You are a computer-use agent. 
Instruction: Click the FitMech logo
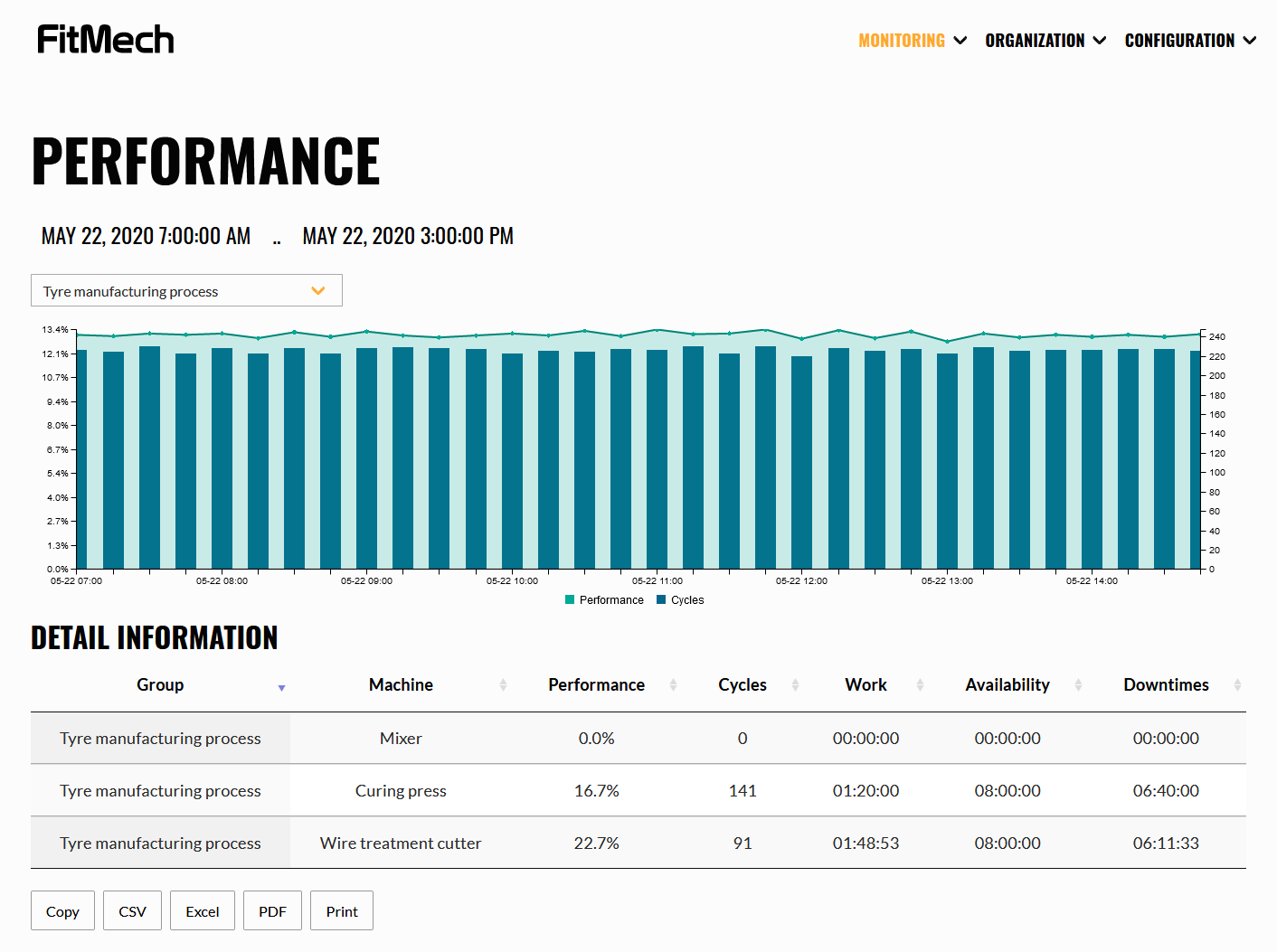106,40
